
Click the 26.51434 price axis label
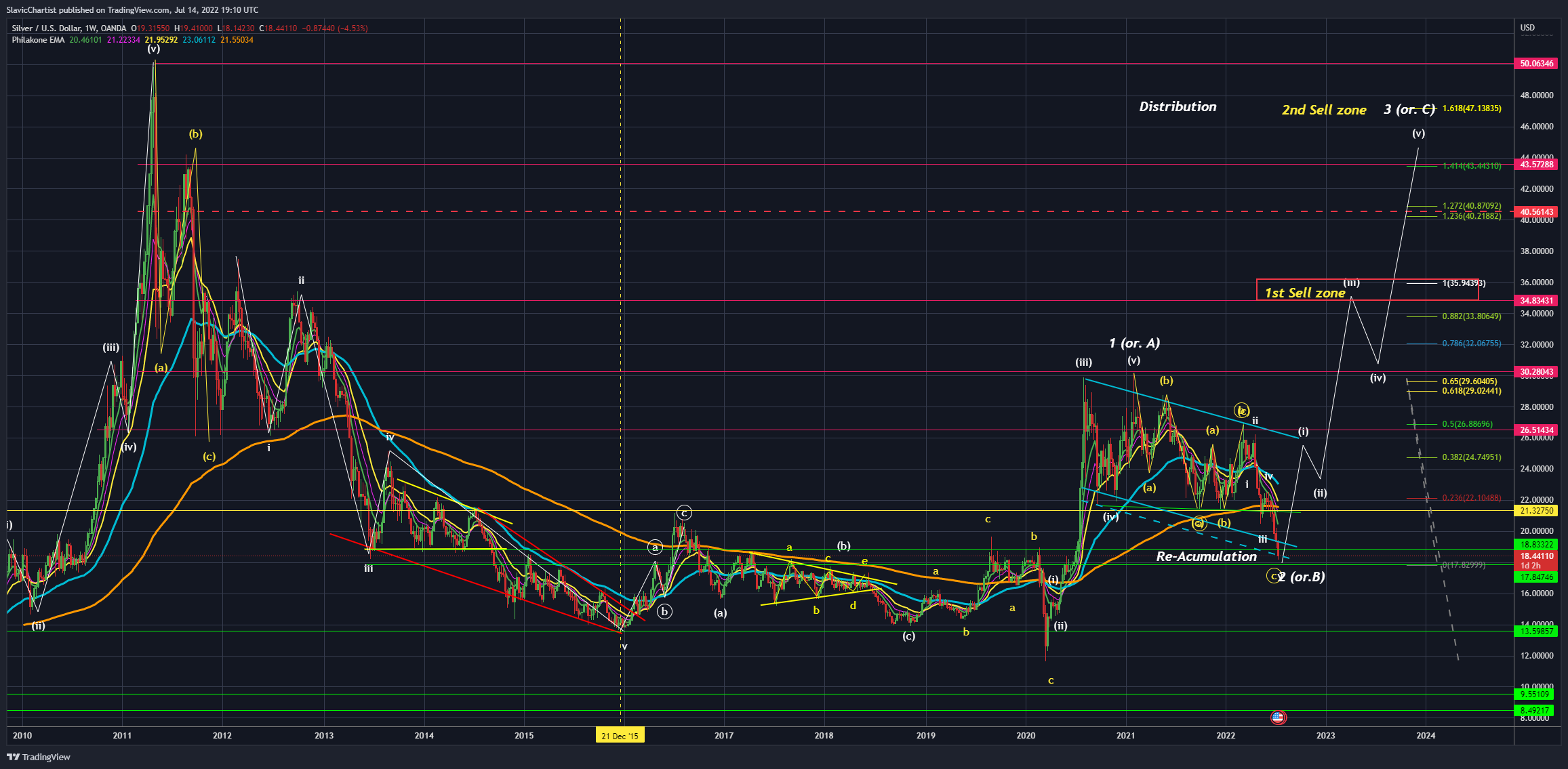[1536, 430]
